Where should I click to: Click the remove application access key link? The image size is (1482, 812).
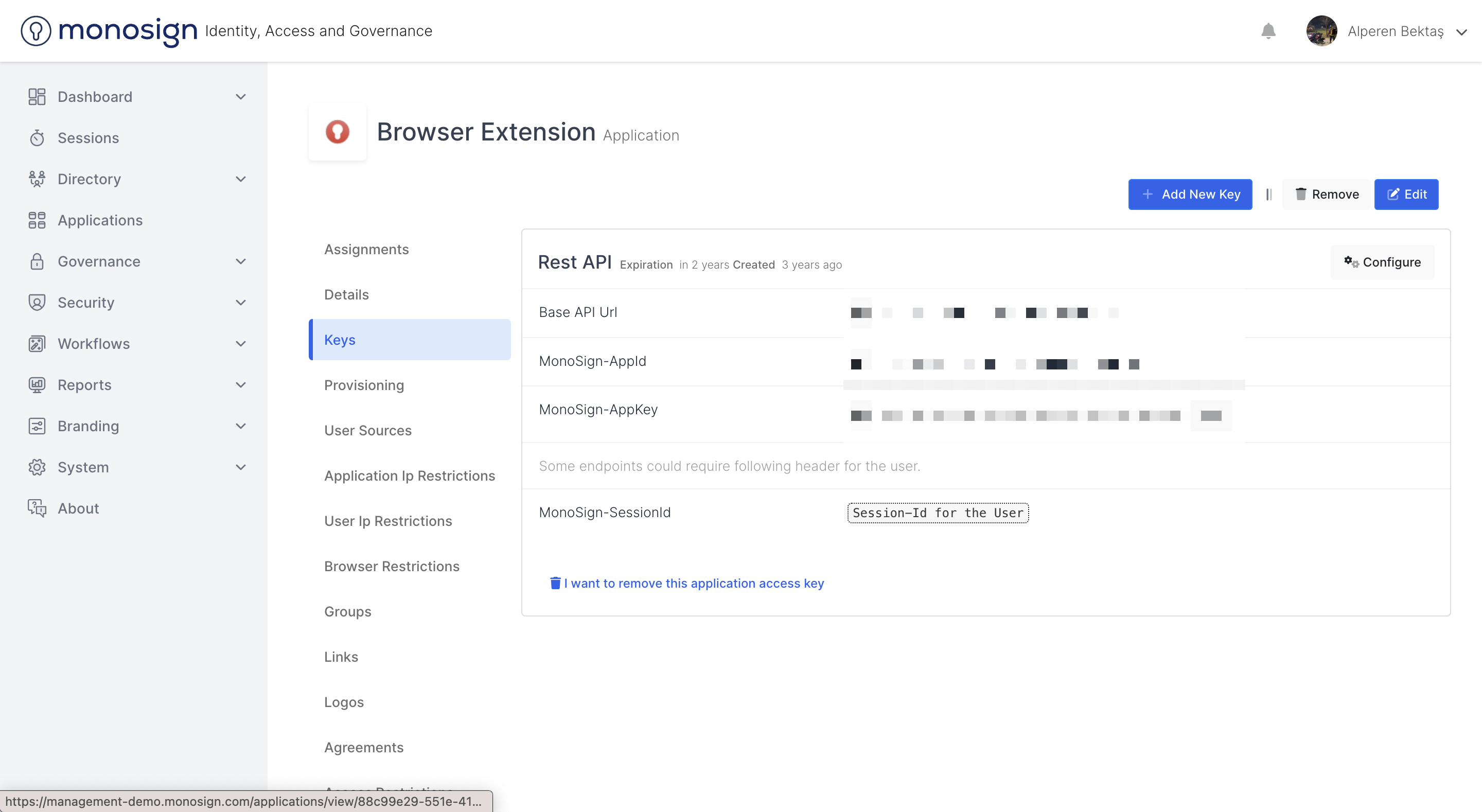687,583
